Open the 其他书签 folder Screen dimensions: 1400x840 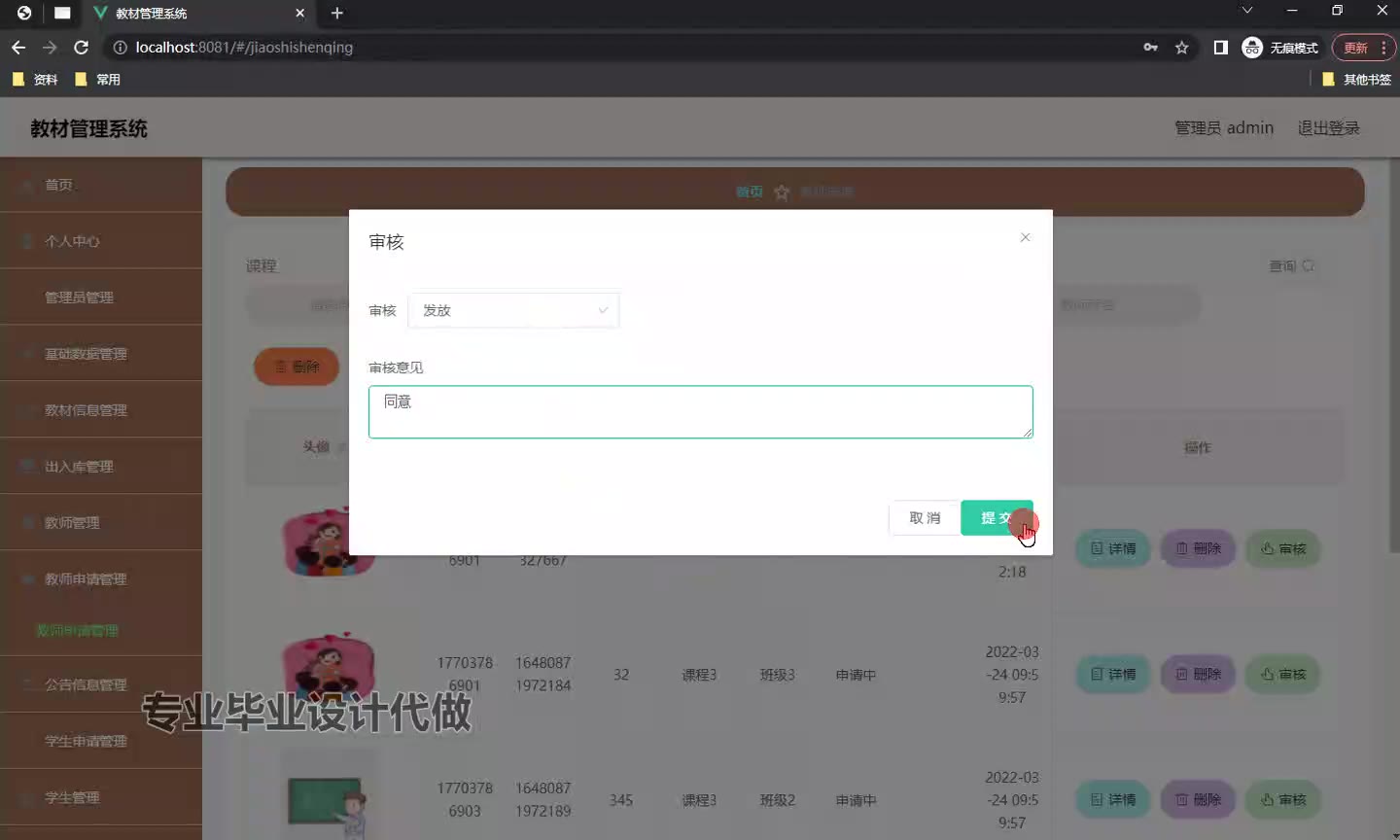click(1357, 80)
